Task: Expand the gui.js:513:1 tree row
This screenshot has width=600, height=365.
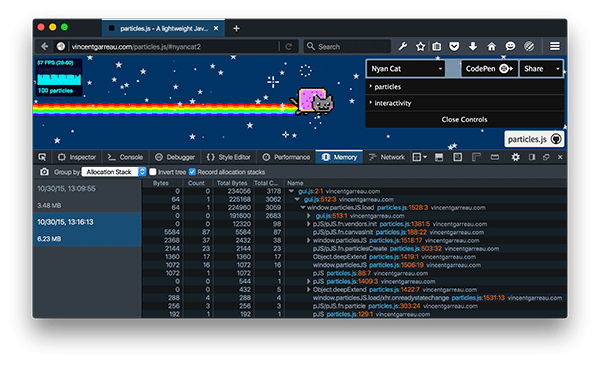Action: pyautogui.click(x=308, y=216)
